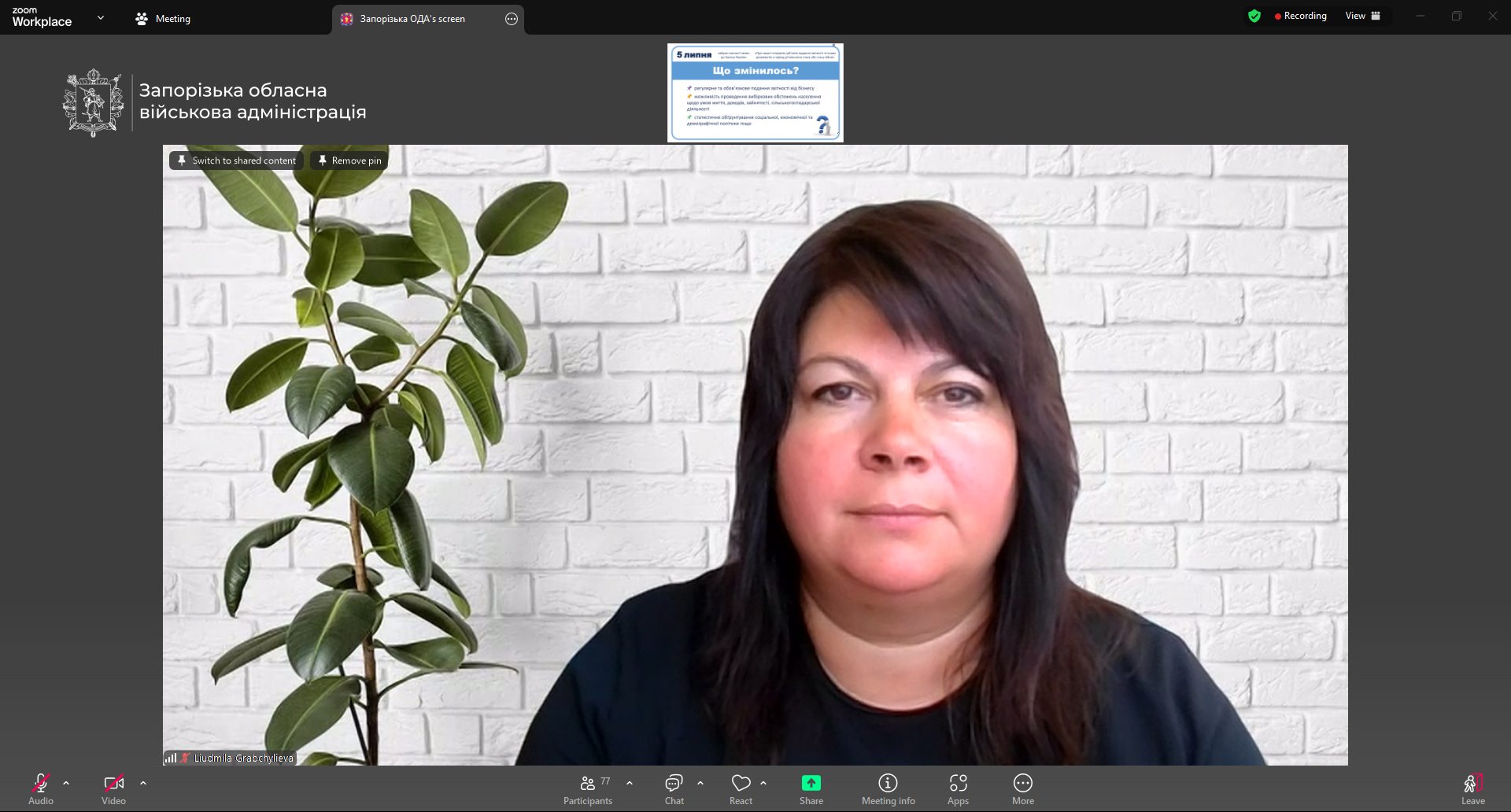The height and width of the screenshot is (812, 1511).
Task: Open the shared screen slide thumbnail
Action: point(755,93)
